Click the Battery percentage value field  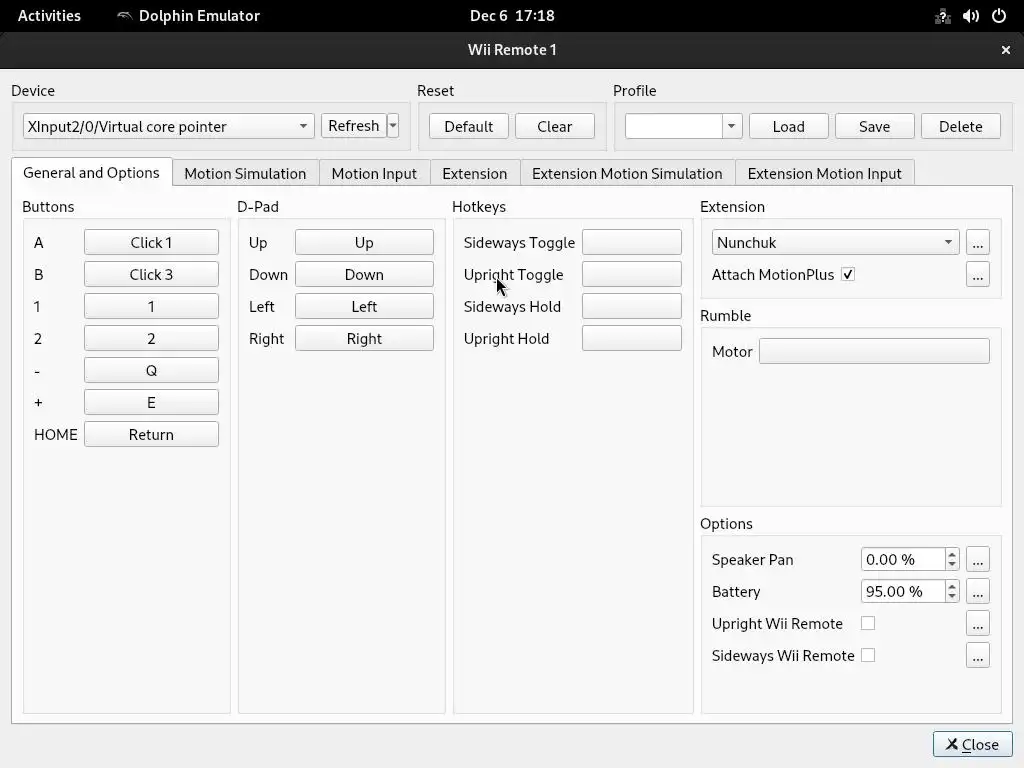tap(903, 591)
